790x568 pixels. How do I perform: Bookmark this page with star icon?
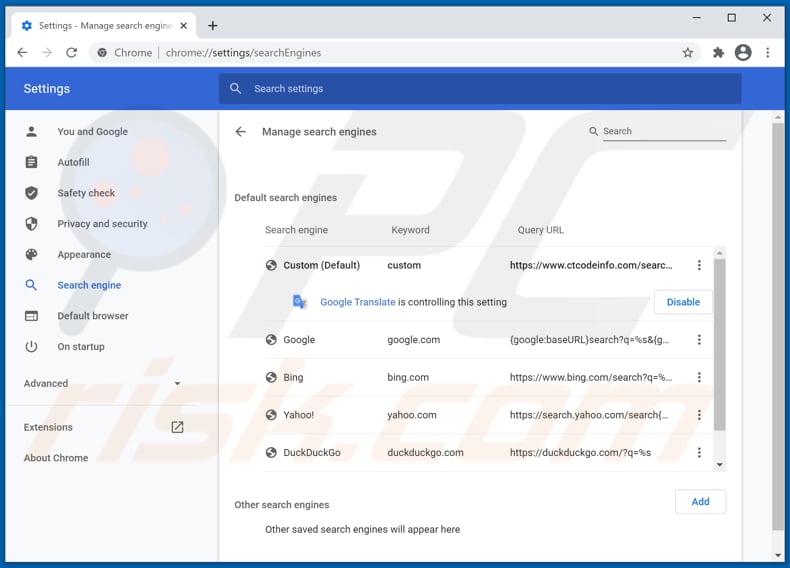click(x=687, y=52)
